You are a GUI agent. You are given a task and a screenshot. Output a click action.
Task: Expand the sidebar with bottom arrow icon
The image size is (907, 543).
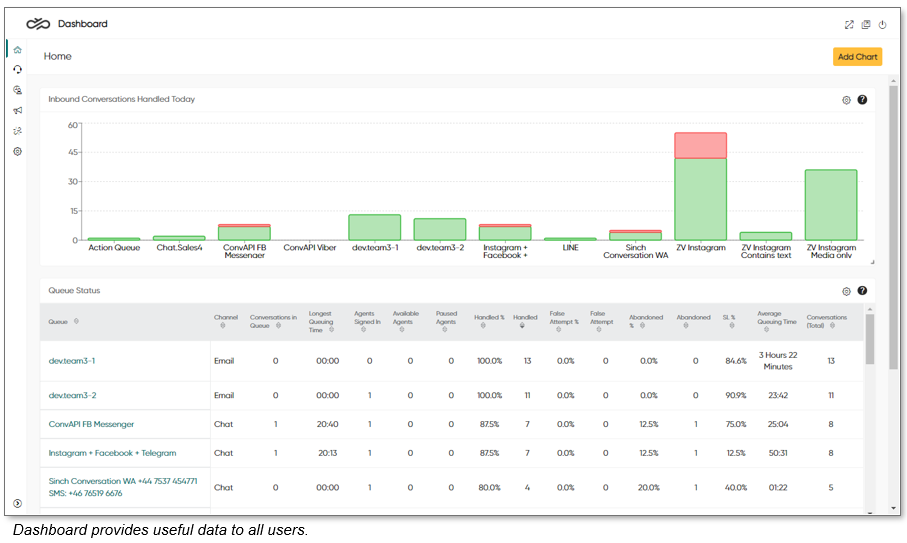tap(17, 503)
